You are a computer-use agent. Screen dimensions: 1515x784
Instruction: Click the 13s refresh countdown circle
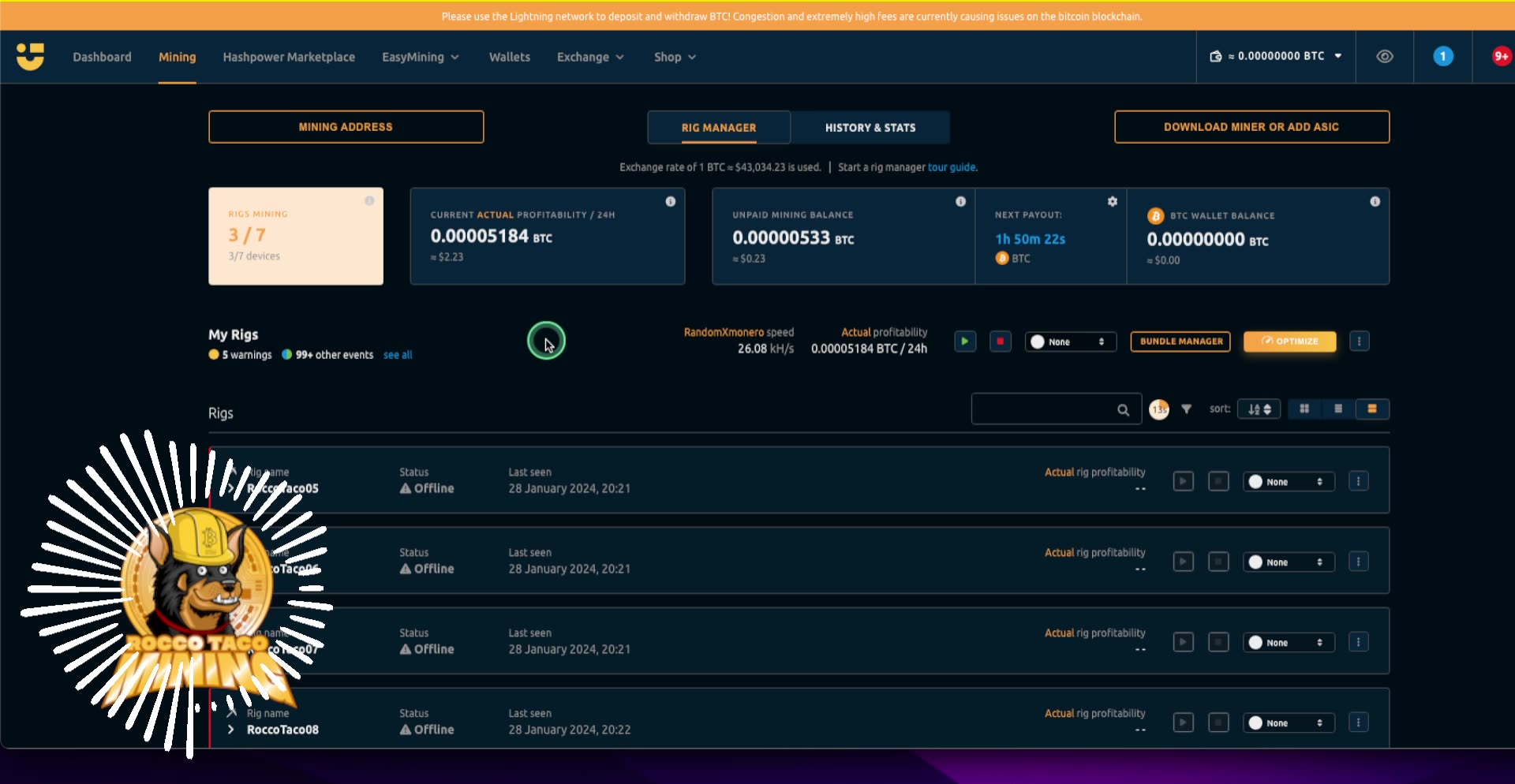(x=1159, y=409)
